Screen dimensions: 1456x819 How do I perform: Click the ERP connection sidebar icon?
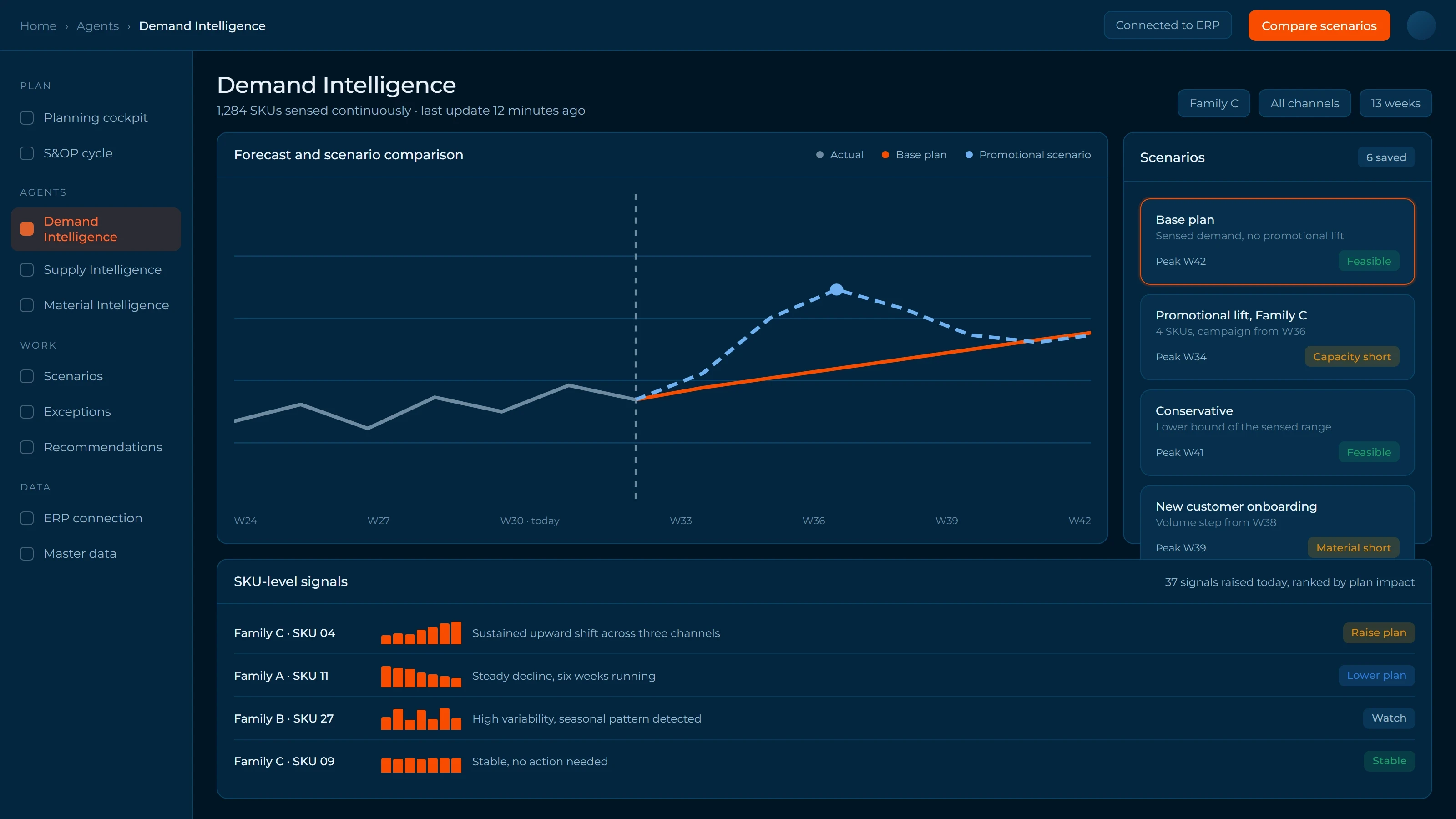click(x=26, y=518)
